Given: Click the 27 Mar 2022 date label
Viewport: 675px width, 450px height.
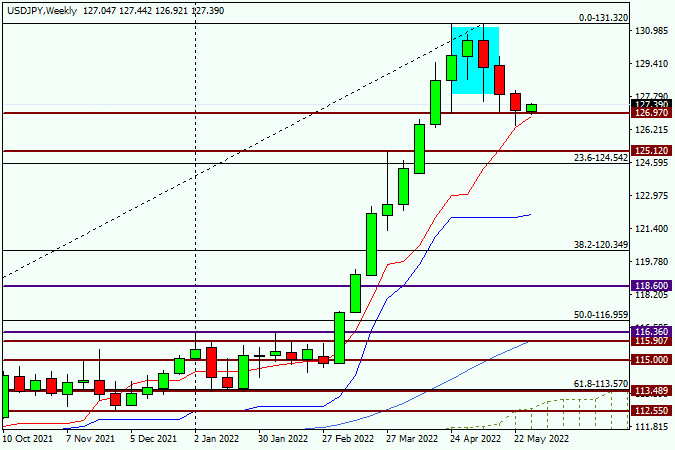Looking at the screenshot, I should [x=412, y=439].
